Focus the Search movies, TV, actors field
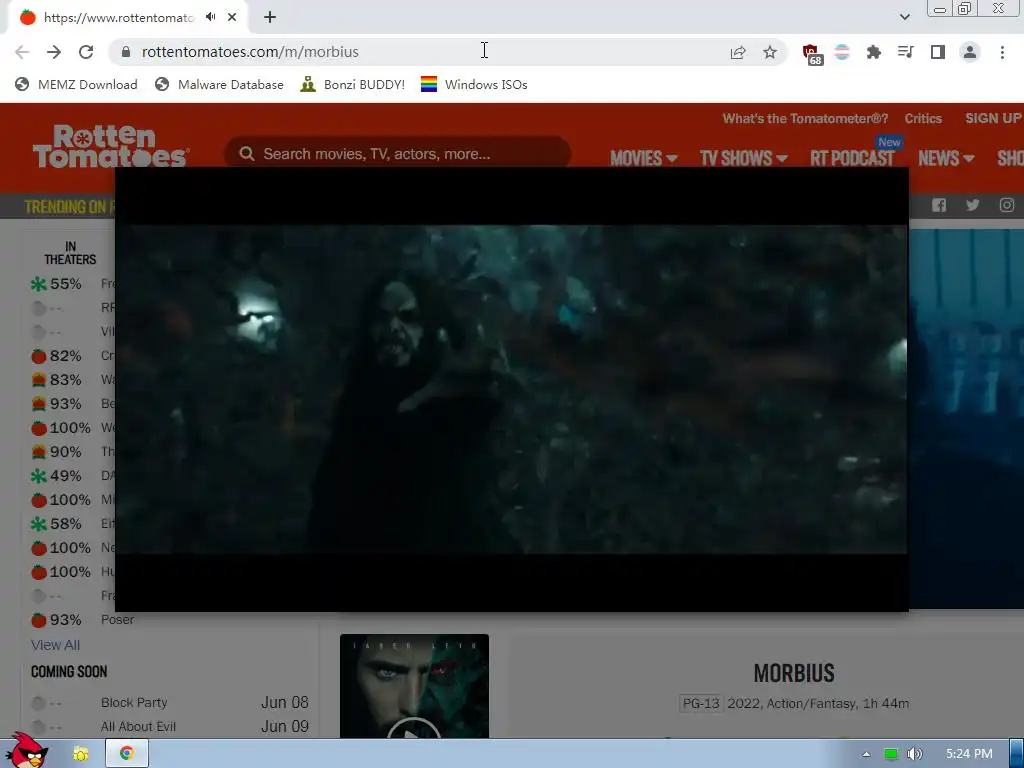Viewport: 1024px width, 768px height. pyautogui.click(x=398, y=154)
